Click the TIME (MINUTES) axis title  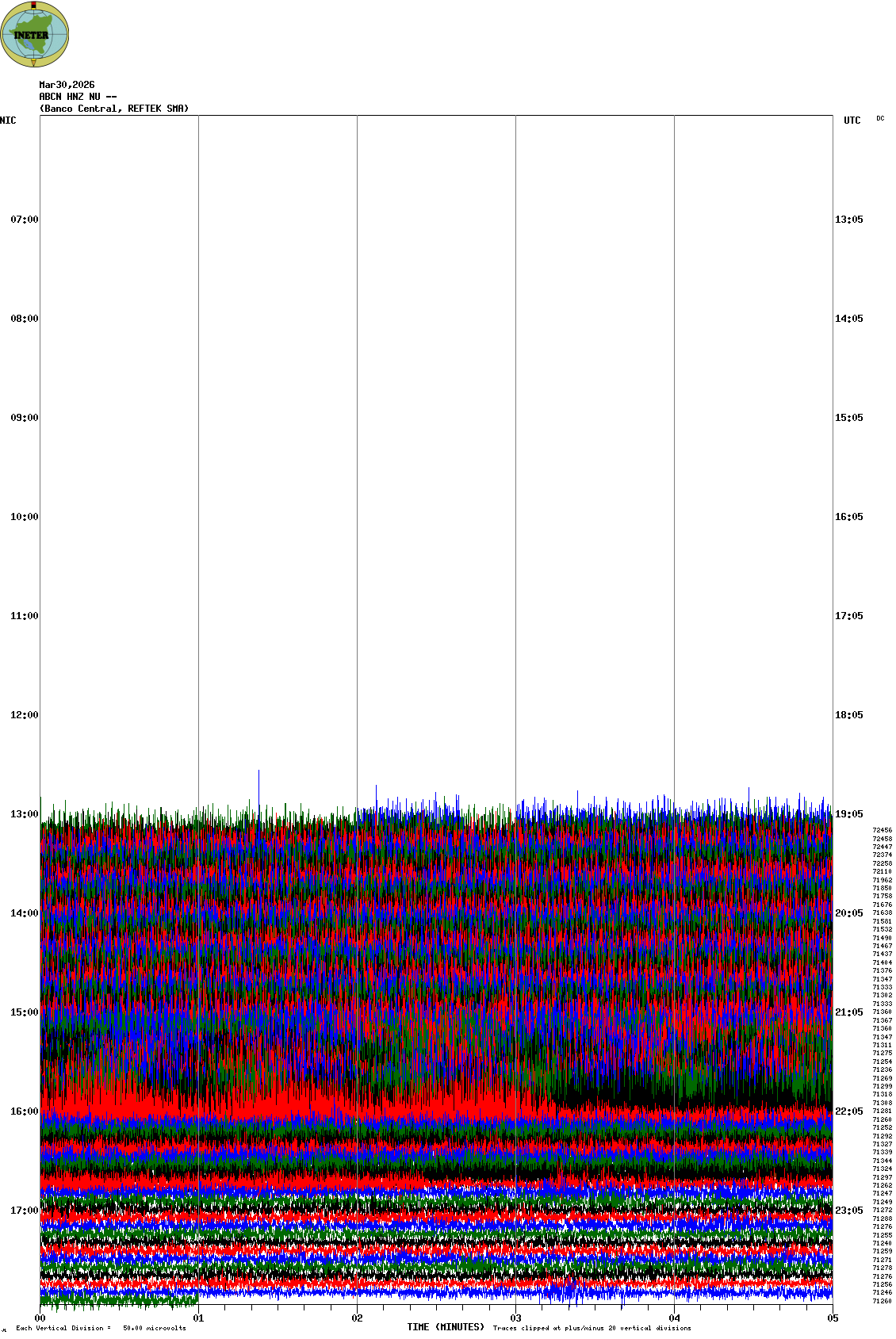pyautogui.click(x=446, y=1327)
